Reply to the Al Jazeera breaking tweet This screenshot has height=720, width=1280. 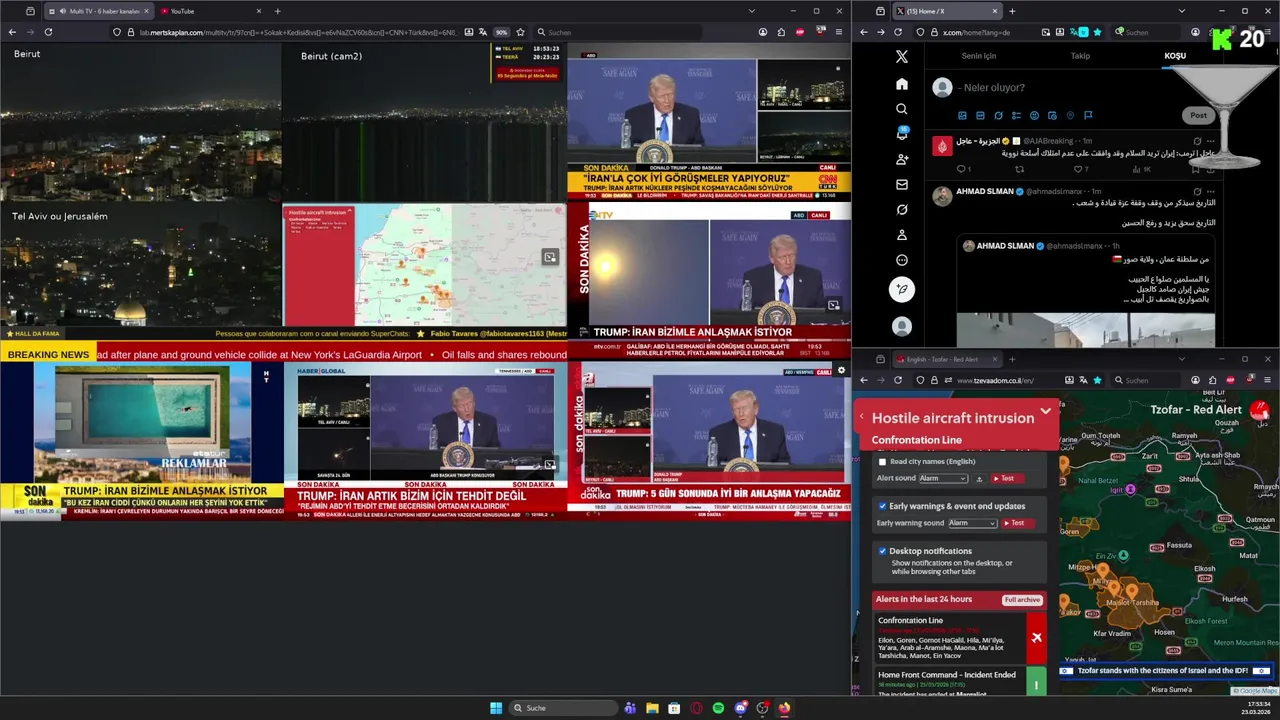click(x=963, y=169)
